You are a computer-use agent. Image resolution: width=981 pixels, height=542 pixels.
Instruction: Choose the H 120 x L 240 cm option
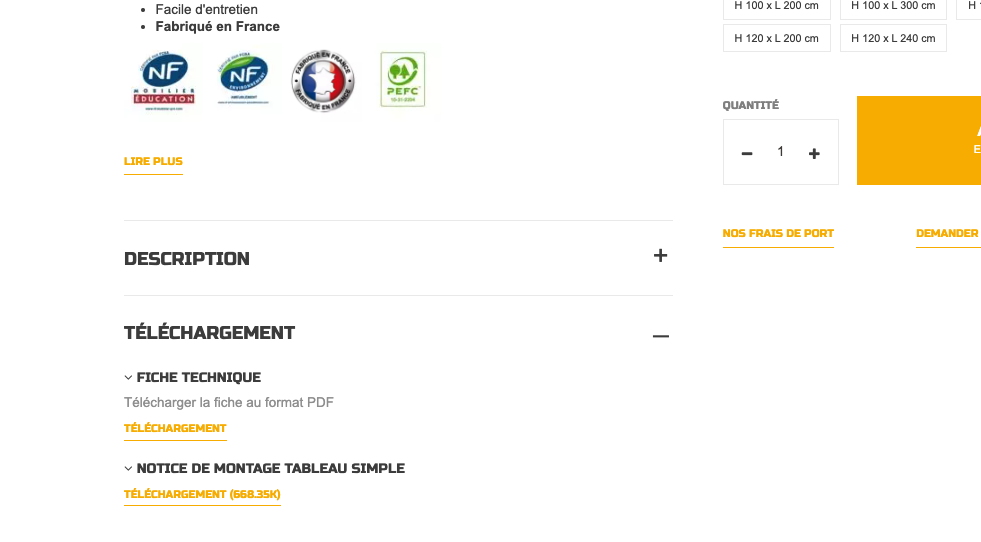click(x=893, y=38)
